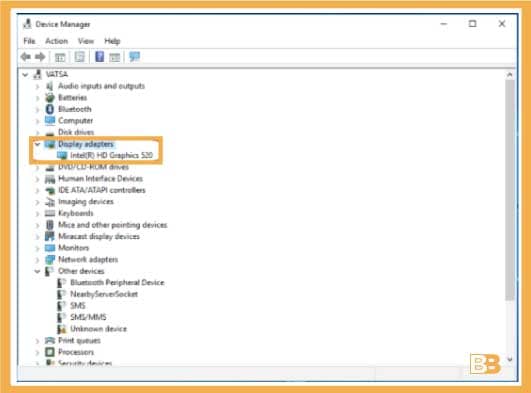Click the Print queues printer icon

pos(50,340)
